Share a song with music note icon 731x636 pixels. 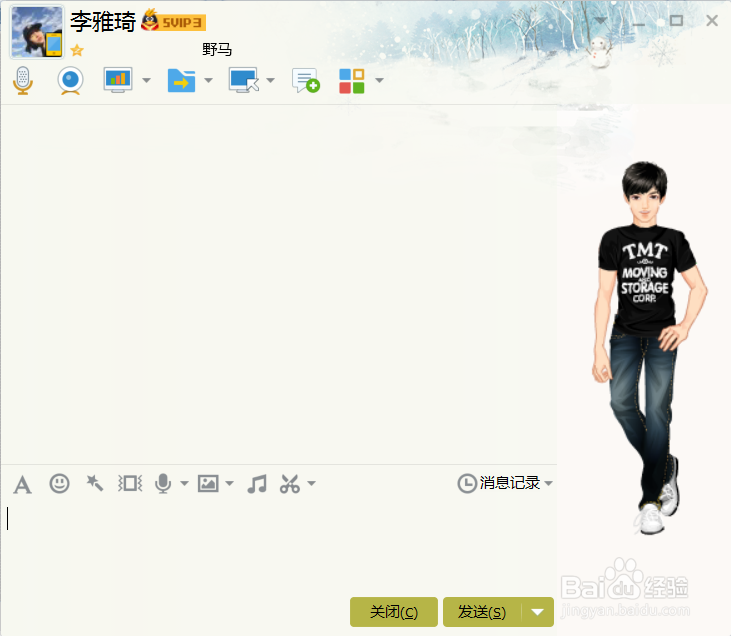click(x=257, y=484)
